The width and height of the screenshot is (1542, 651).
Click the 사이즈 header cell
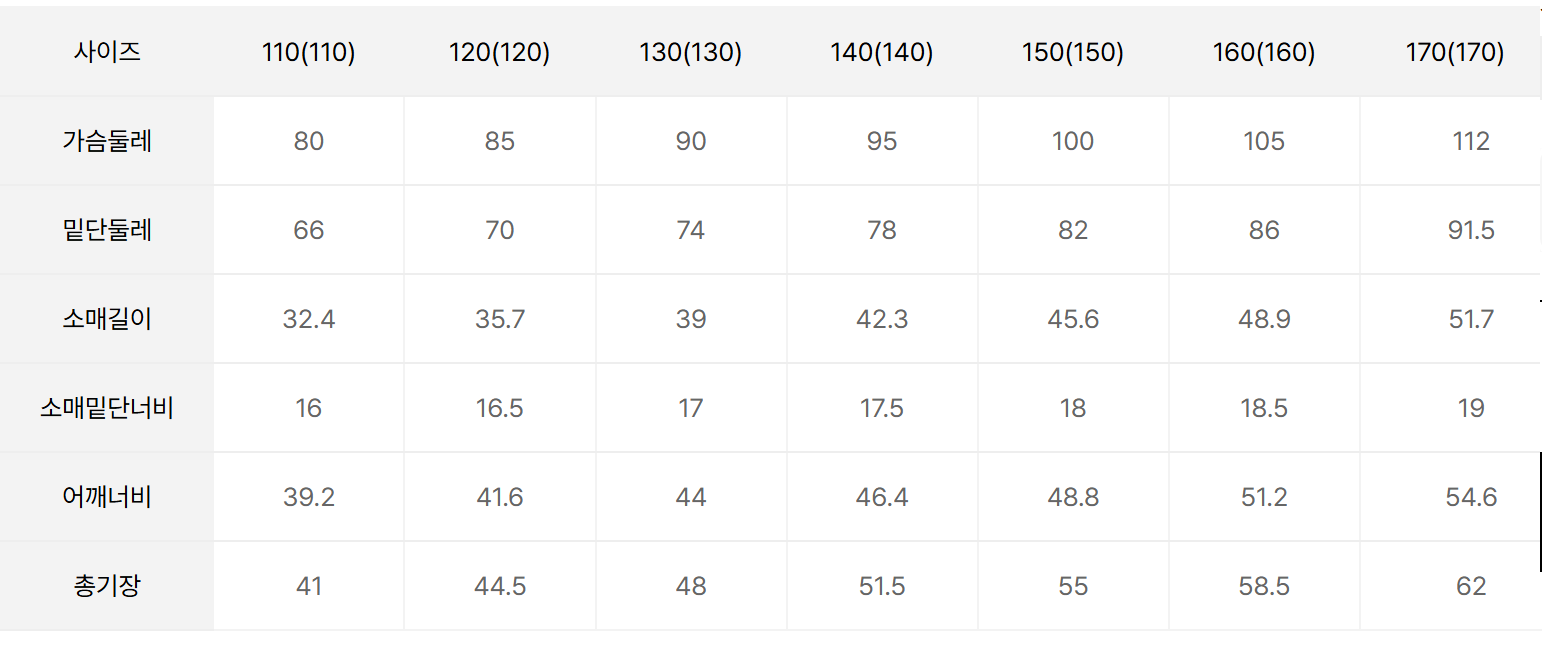pyautogui.click(x=107, y=52)
